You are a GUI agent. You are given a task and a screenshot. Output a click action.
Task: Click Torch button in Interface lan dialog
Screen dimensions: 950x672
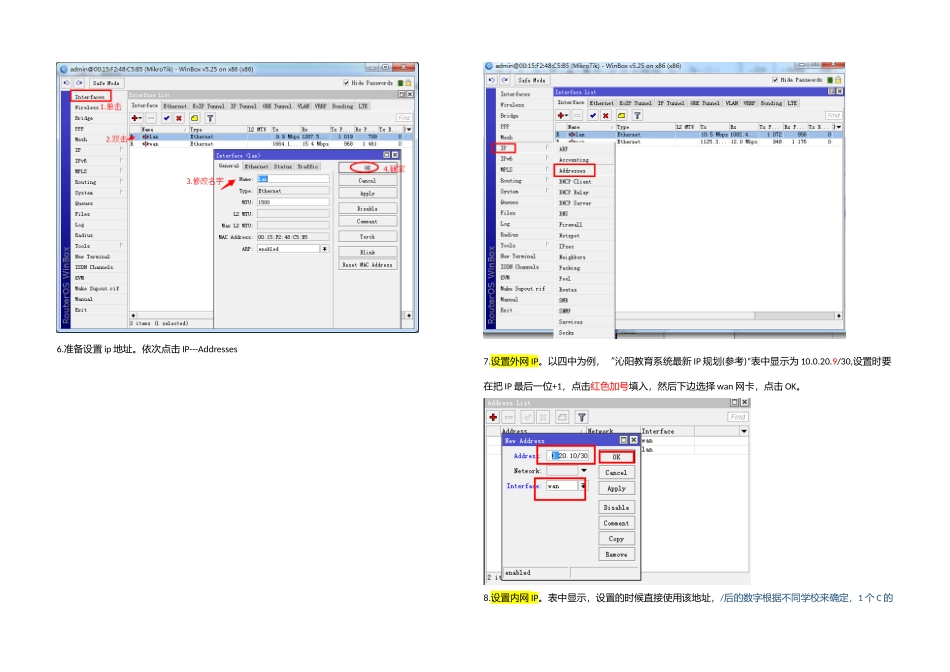(x=367, y=237)
